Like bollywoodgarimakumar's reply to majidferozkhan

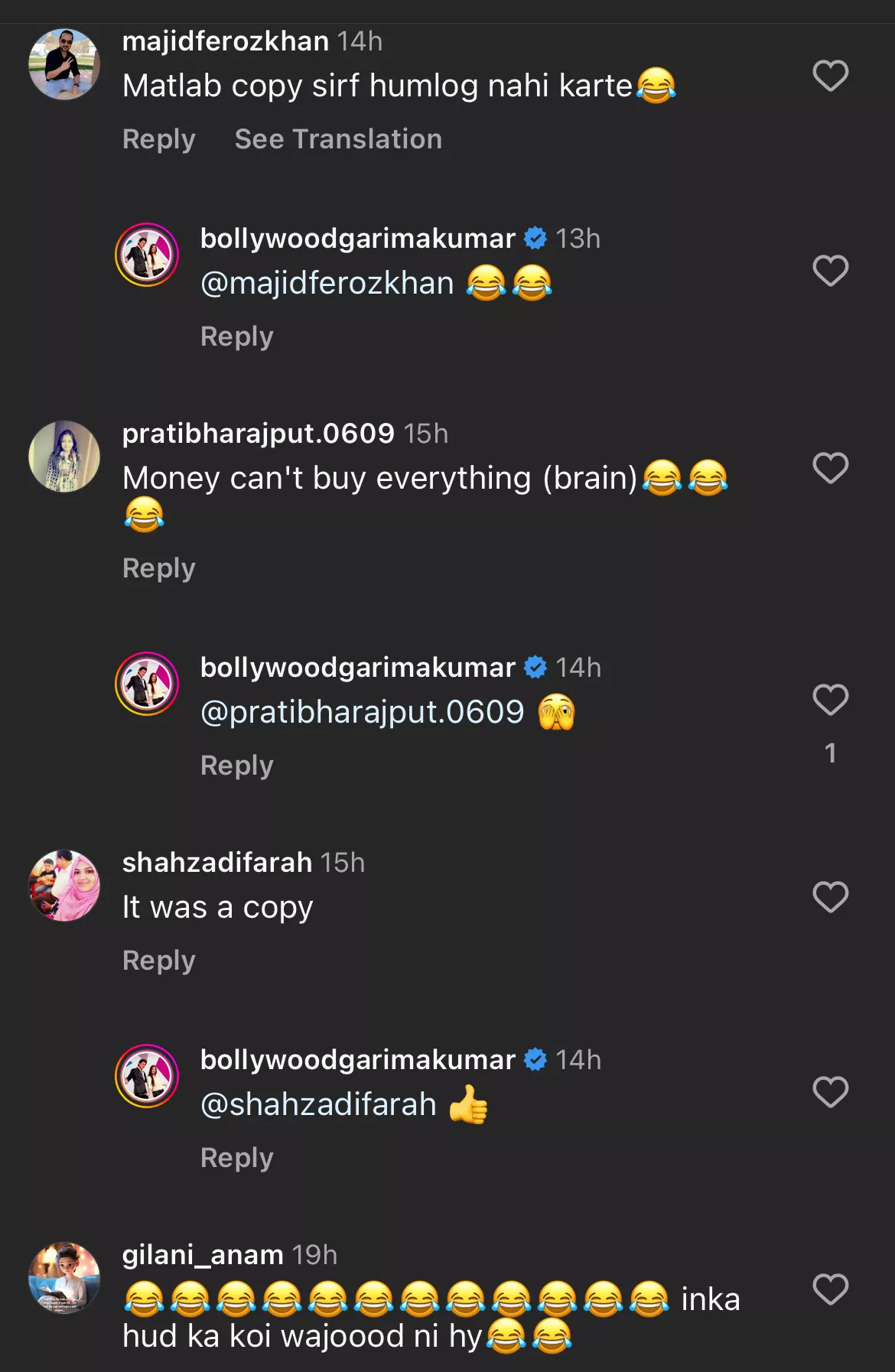[x=830, y=271]
